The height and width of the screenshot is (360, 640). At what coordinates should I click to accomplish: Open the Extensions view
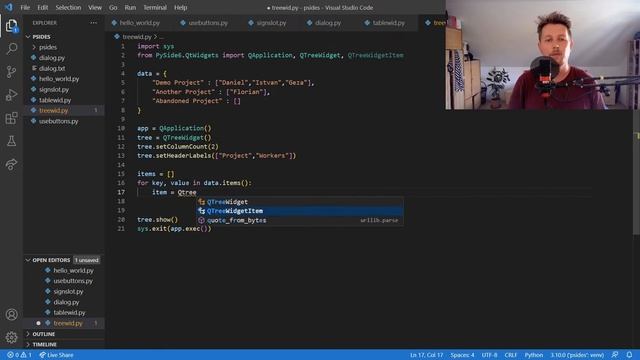(x=11, y=118)
